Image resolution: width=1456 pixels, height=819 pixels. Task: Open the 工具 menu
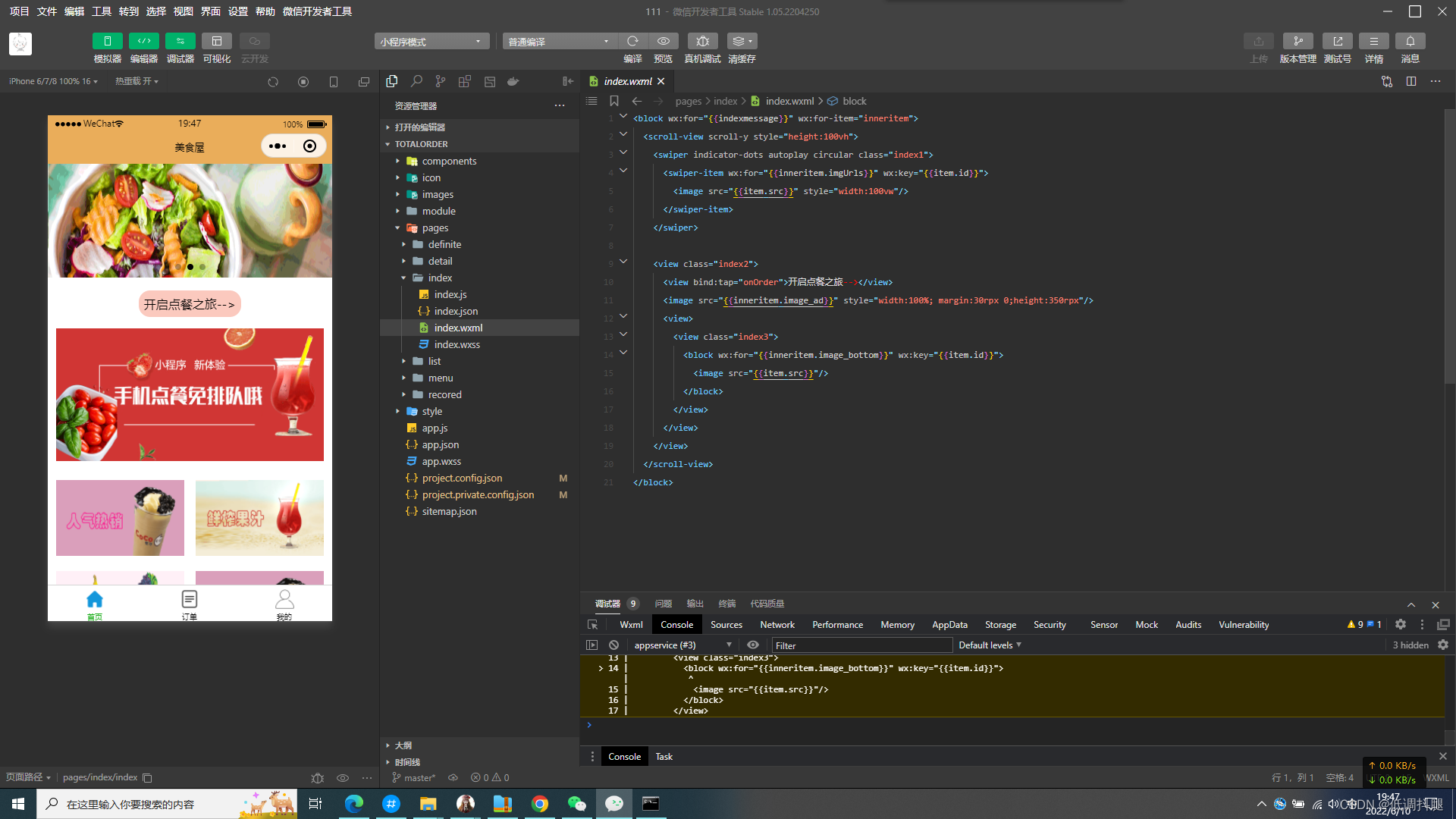click(x=101, y=11)
